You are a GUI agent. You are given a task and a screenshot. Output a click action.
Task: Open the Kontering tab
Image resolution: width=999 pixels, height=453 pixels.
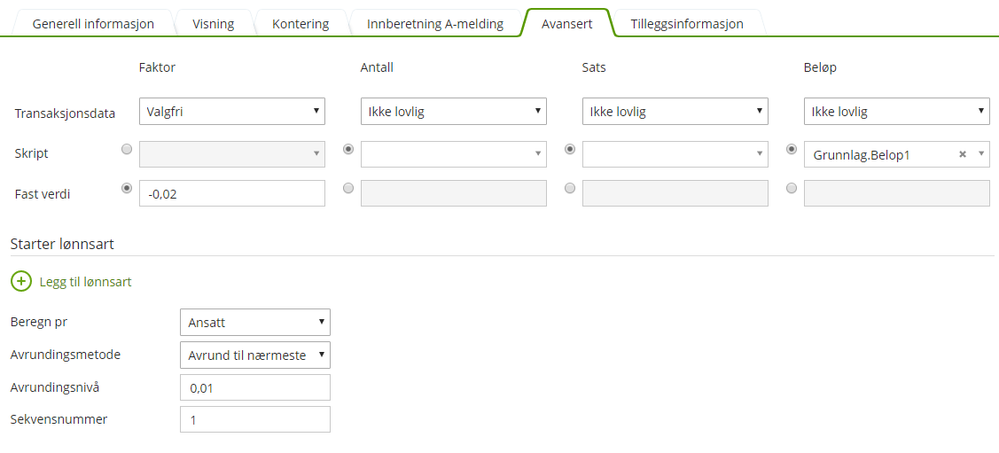(x=300, y=24)
